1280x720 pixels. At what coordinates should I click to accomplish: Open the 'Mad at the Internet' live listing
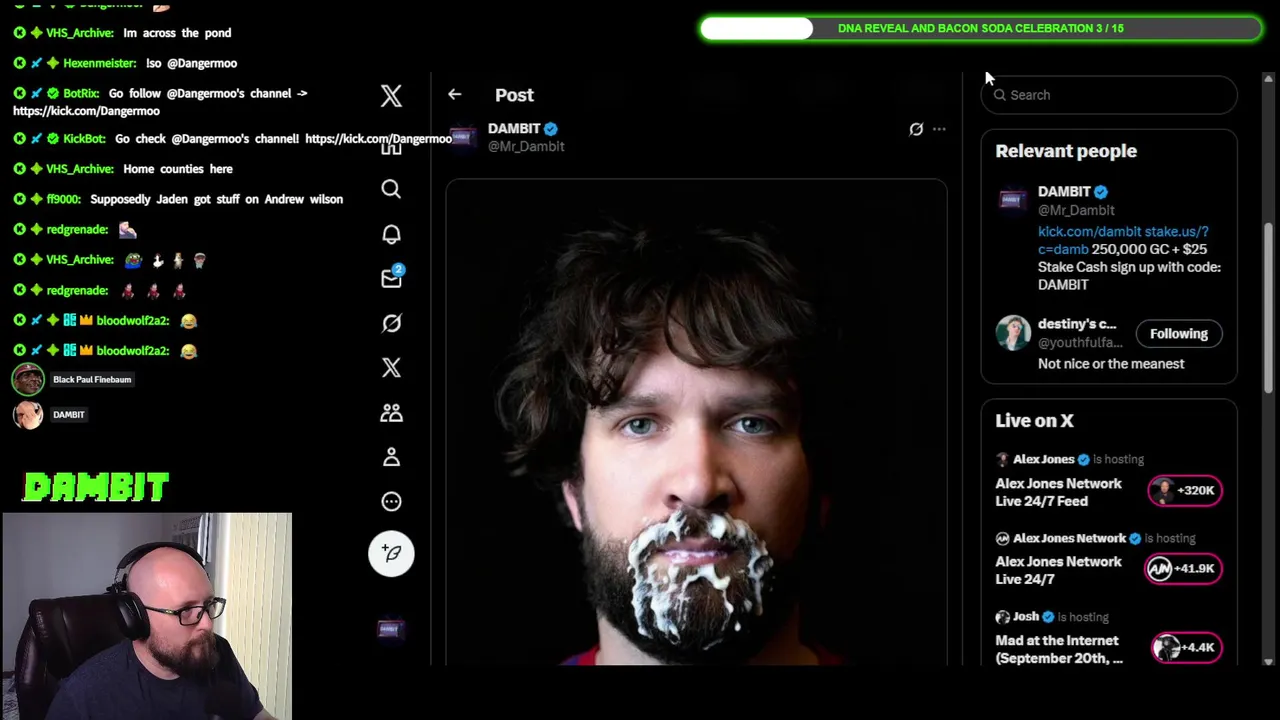[x=1059, y=649]
